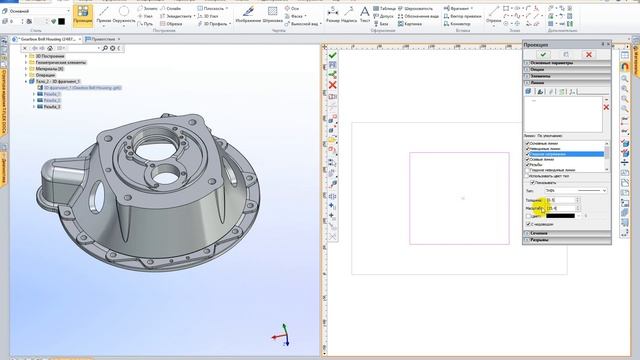Select the Отрезок segment tool
This screenshot has width=640, height=360.
click(x=493, y=15)
